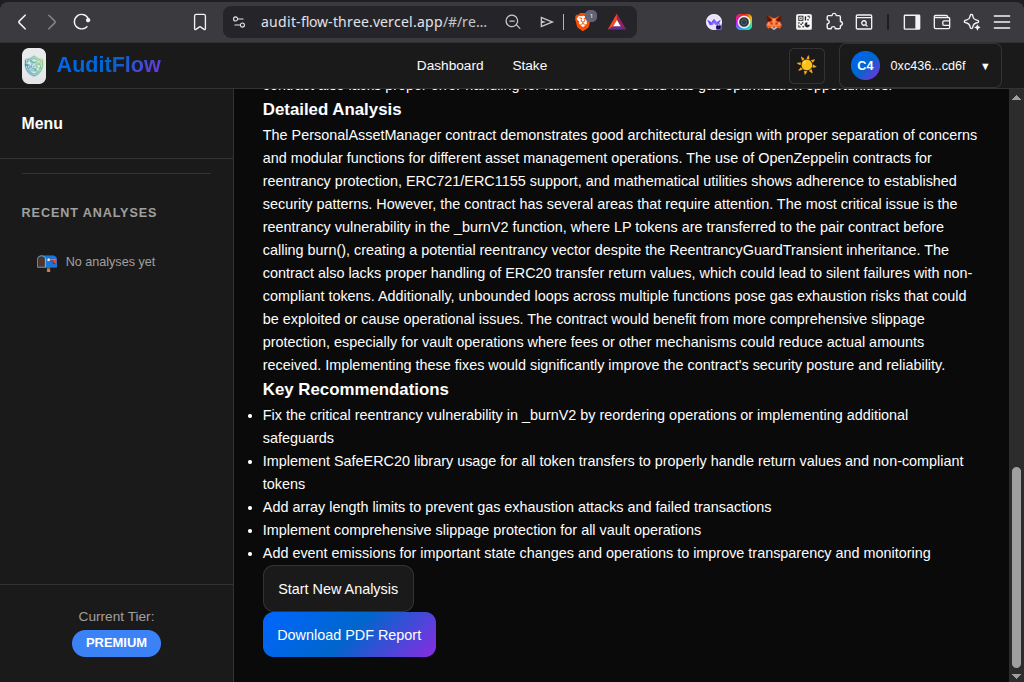Reload the page
This screenshot has height=682, width=1024.
coord(82,22)
